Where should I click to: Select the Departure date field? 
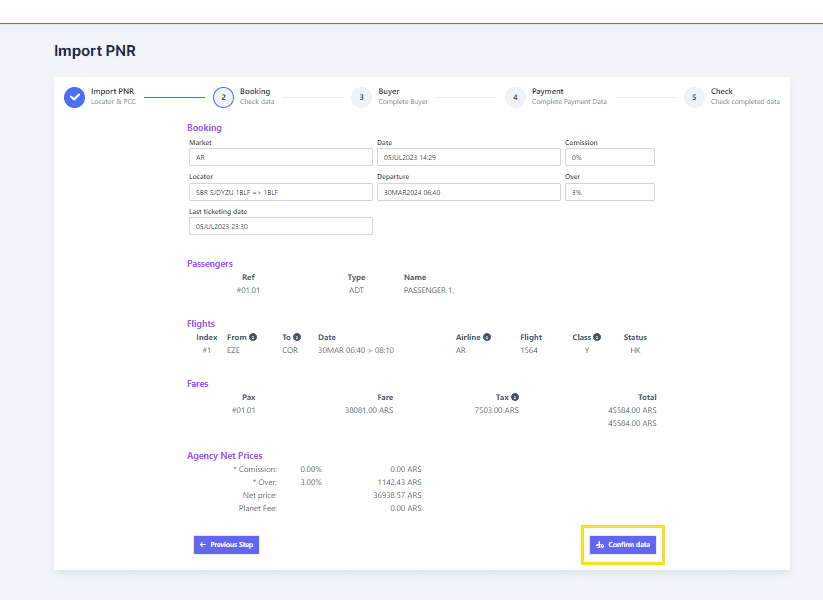pos(468,192)
